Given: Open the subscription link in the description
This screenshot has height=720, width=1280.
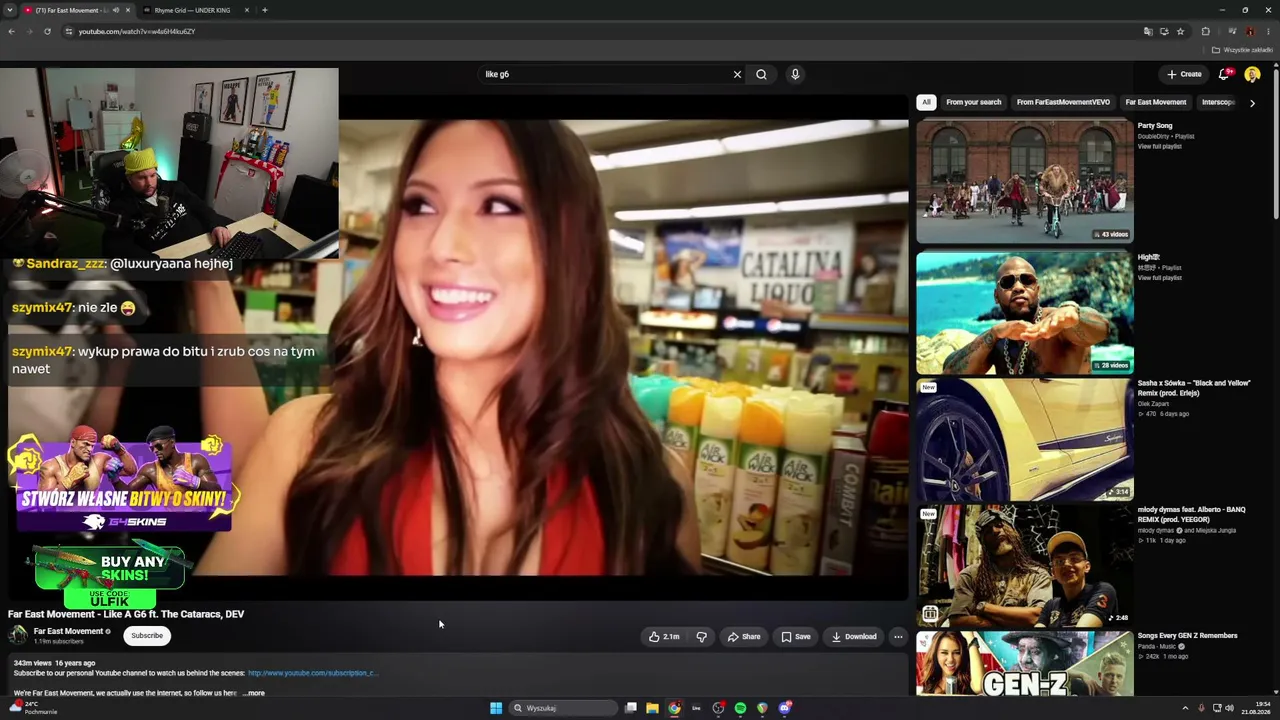Looking at the screenshot, I should click(x=313, y=673).
